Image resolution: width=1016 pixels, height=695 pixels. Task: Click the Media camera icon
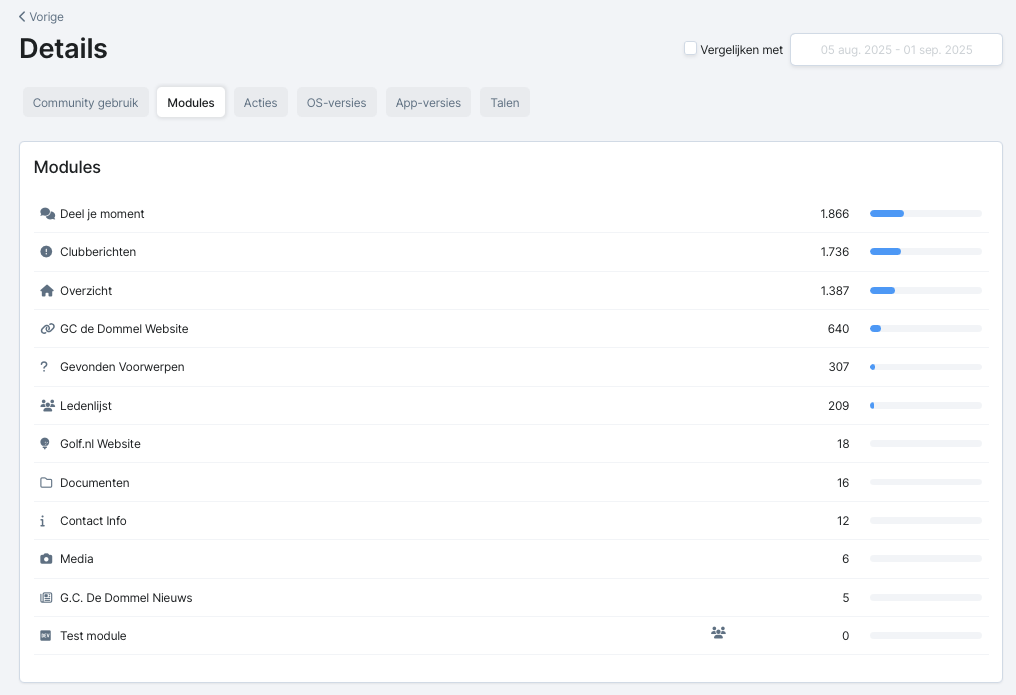pos(46,559)
